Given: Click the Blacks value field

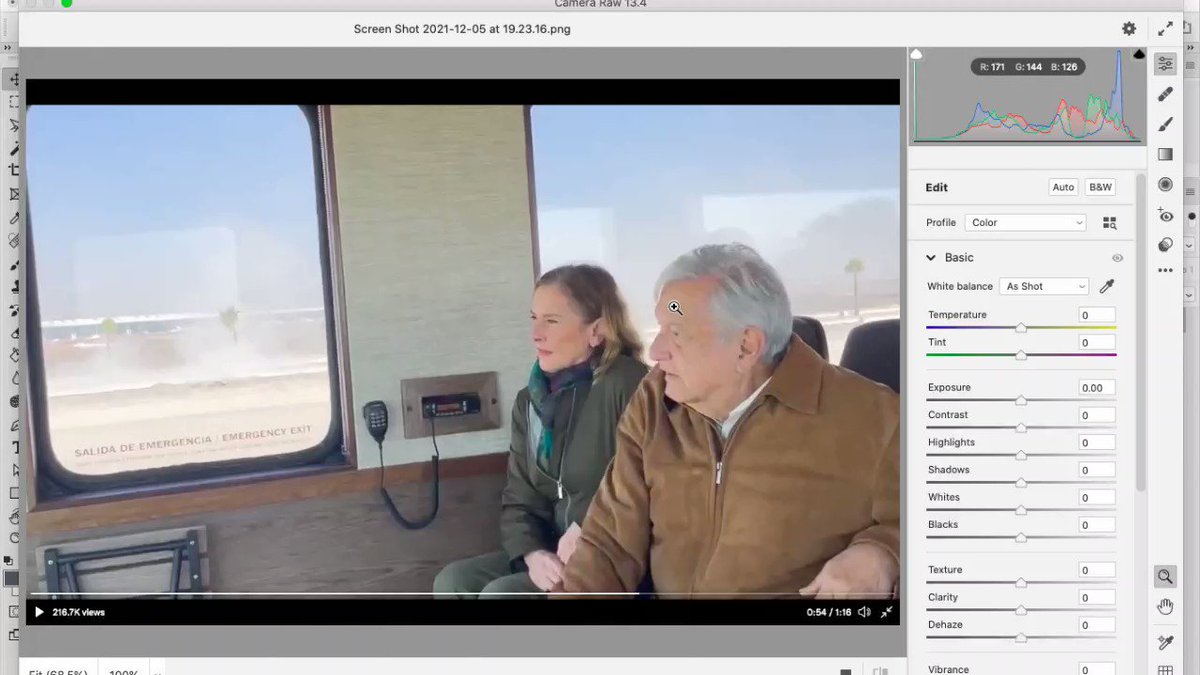Looking at the screenshot, I should (x=1096, y=525).
